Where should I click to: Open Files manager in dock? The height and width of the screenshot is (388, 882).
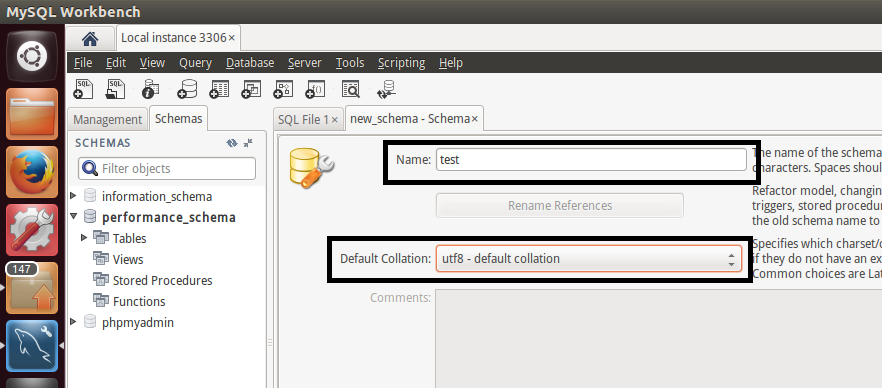32,114
